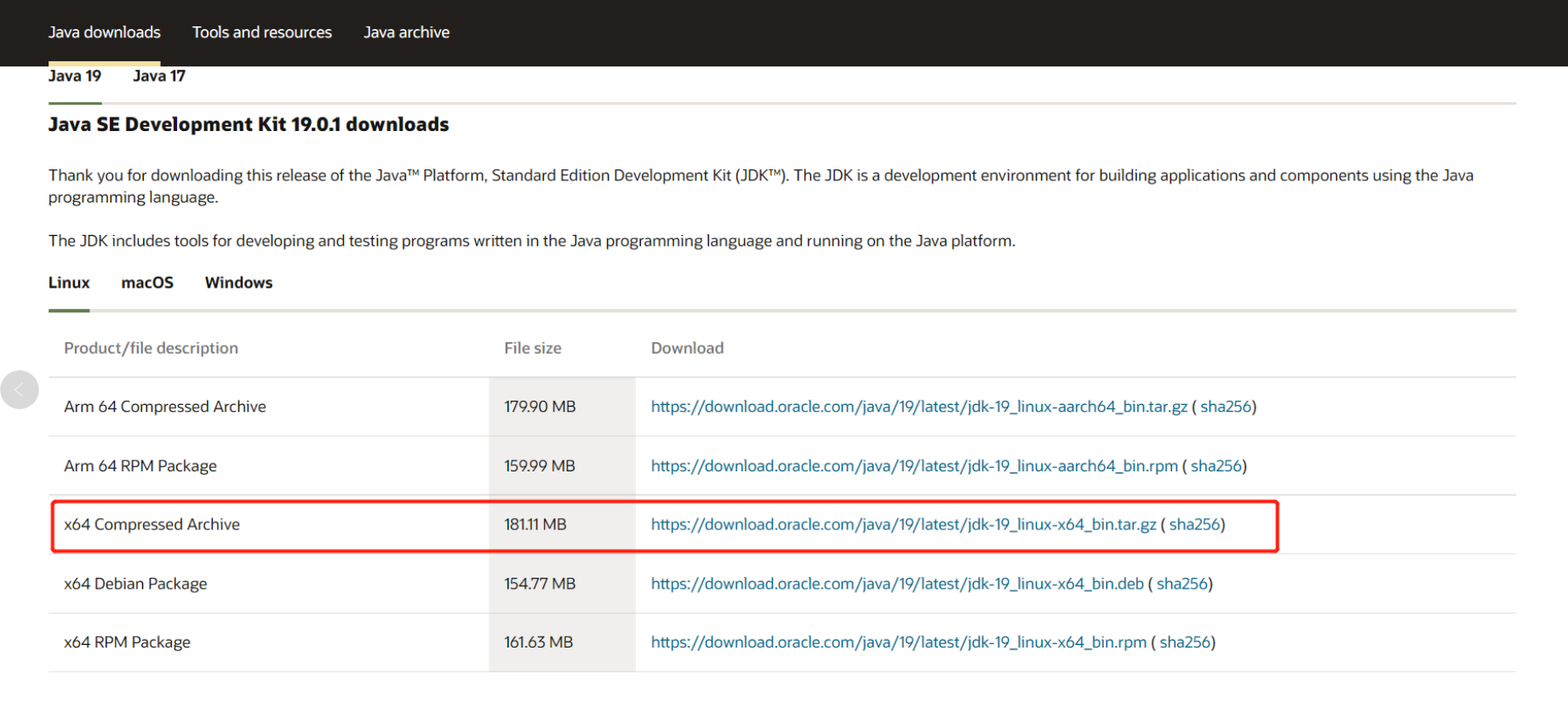
Task: Open sha256 for x64 RPM Package
Action: tap(1185, 642)
